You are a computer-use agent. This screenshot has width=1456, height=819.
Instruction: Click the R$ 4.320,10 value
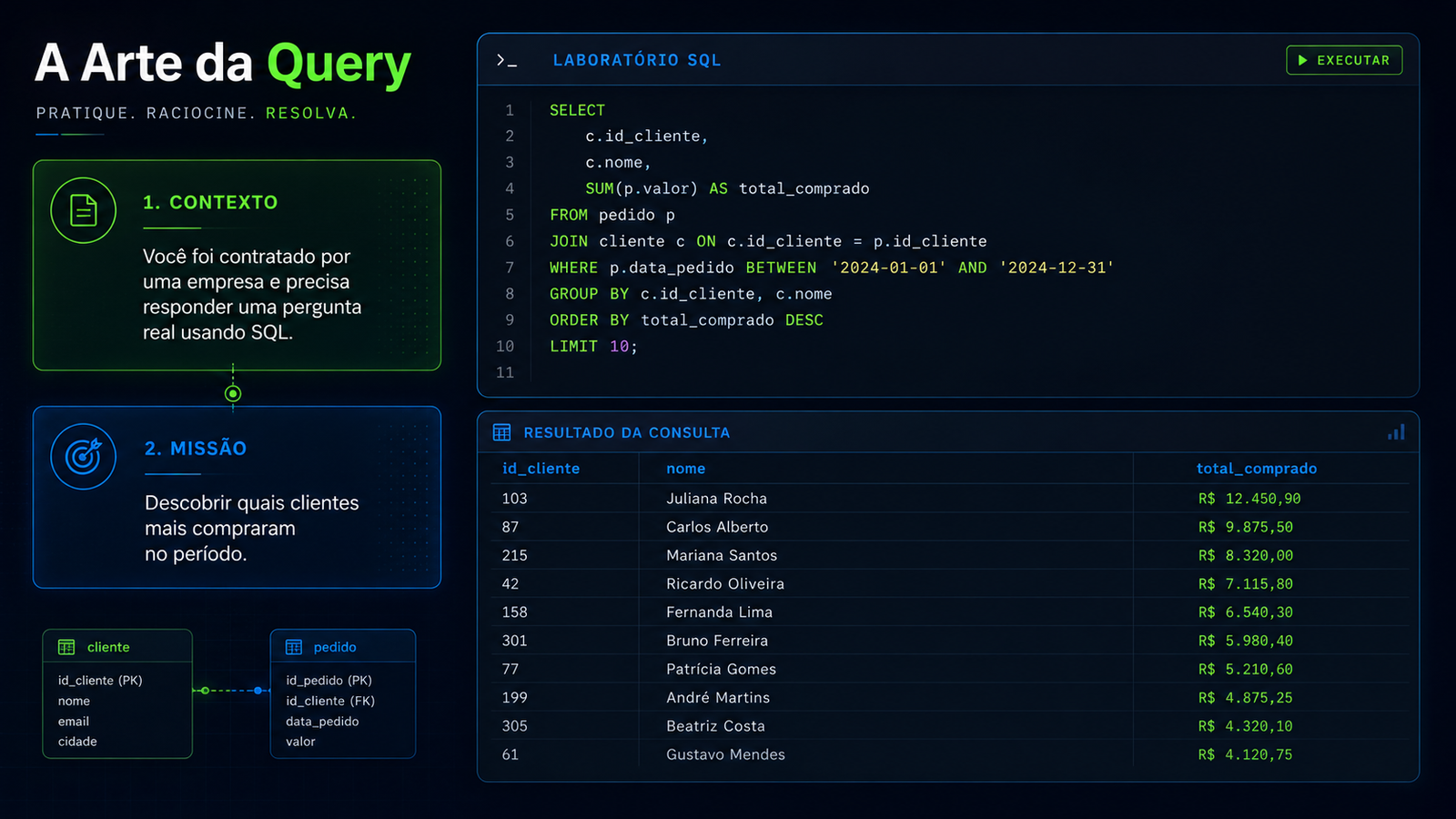coord(1246,726)
